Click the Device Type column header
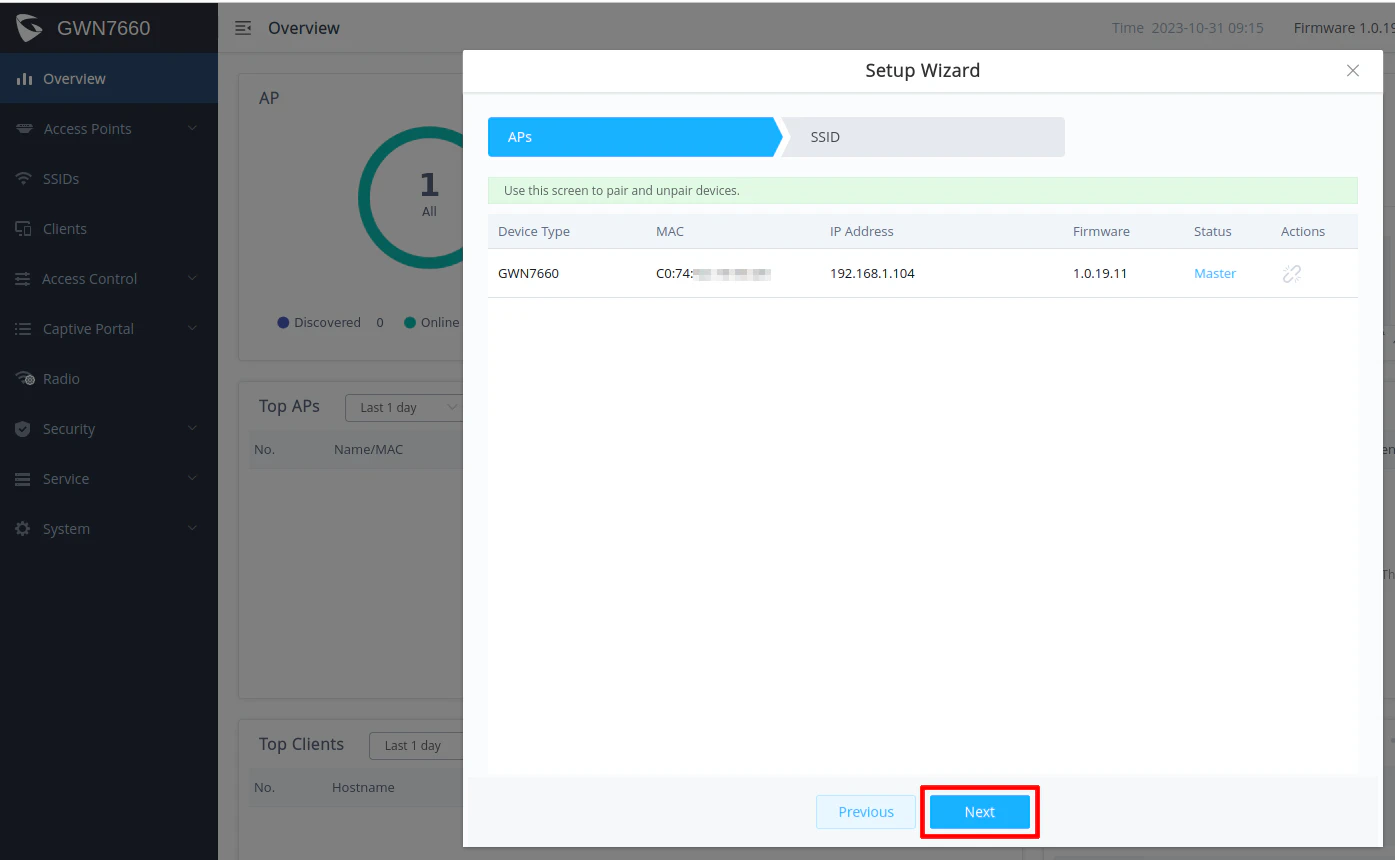The height and width of the screenshot is (860, 1395). tap(534, 231)
